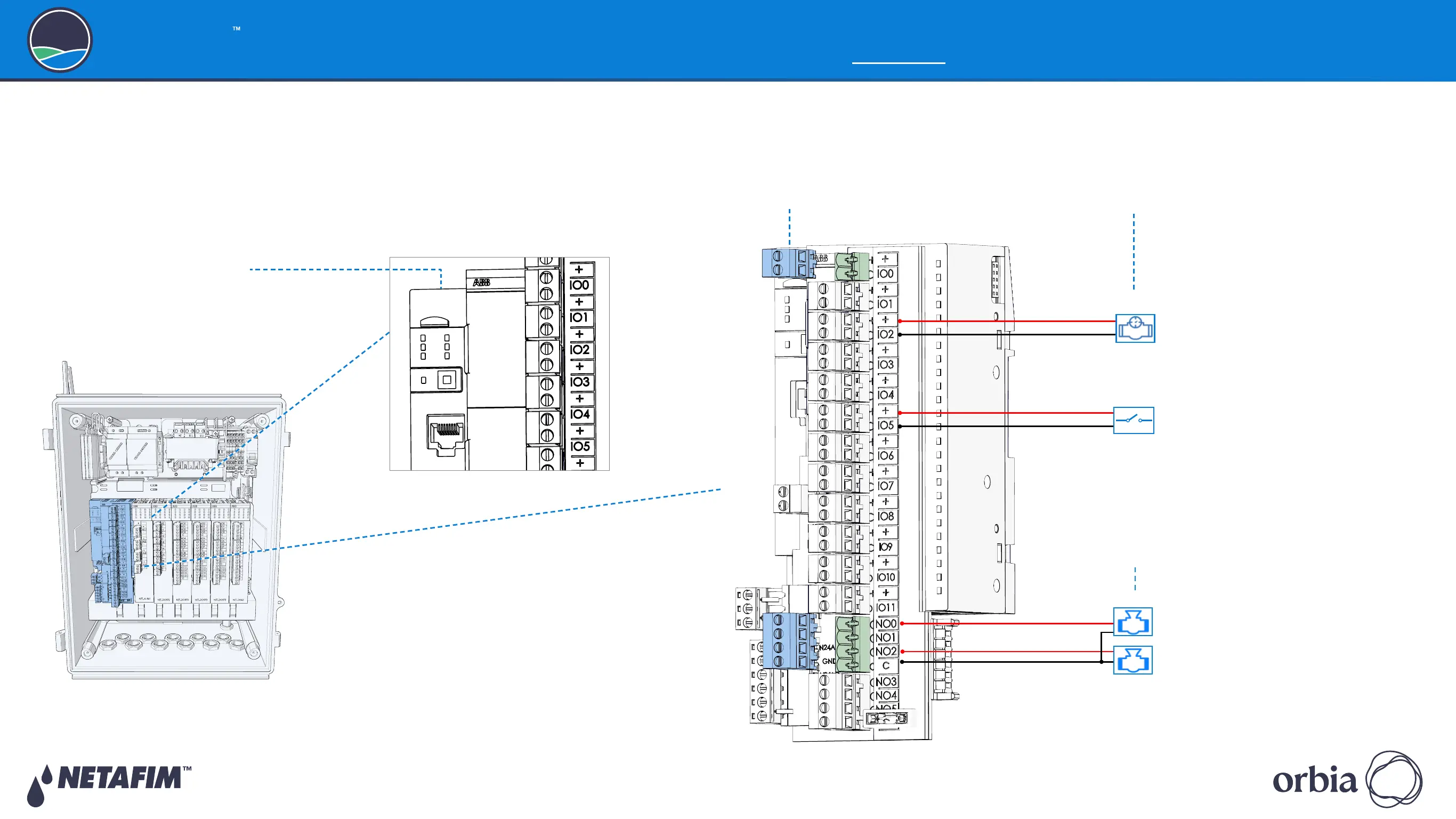Screen dimensions: 1456x819
Task: Click the square push button in the inset drawing
Action: point(447,380)
